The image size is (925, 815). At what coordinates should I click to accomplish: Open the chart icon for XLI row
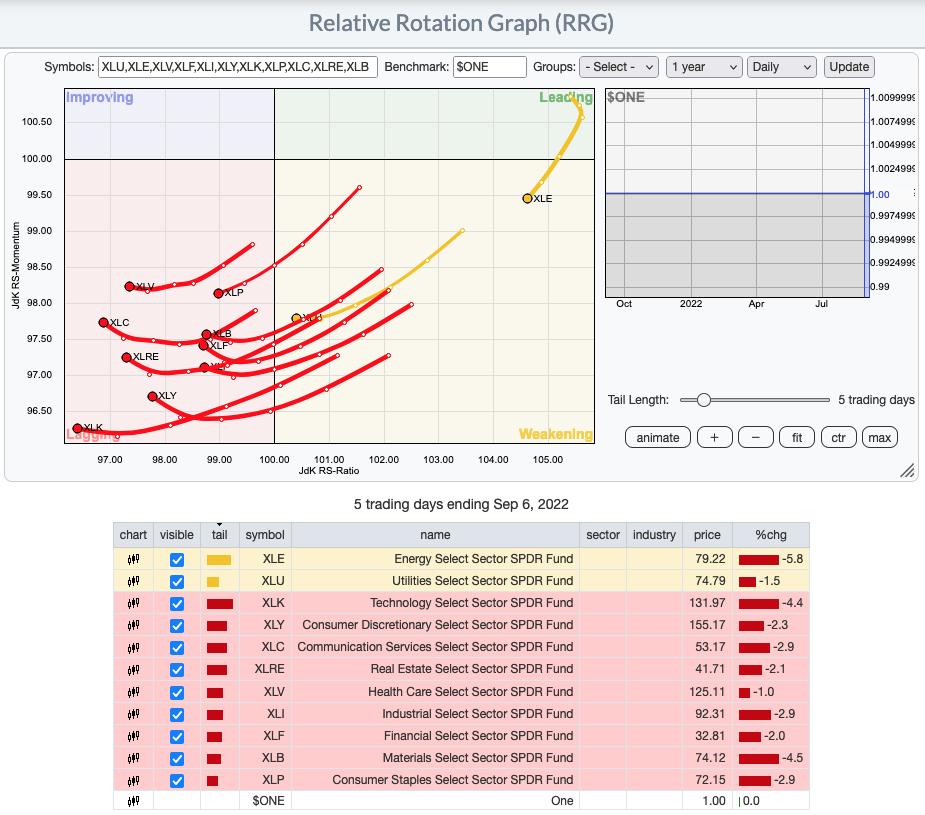[133, 714]
